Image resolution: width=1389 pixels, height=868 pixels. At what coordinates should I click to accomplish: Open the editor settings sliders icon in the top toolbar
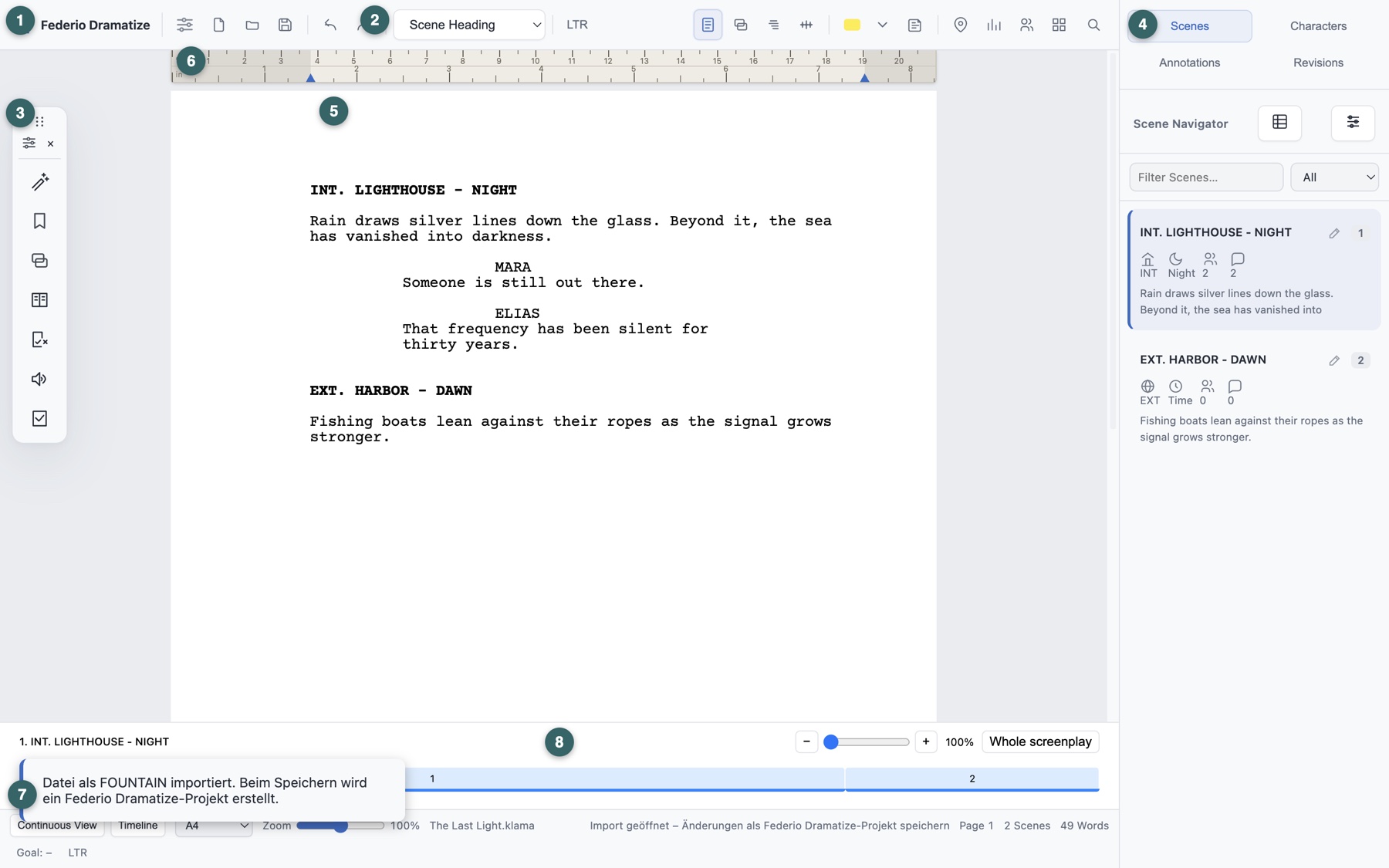(x=184, y=25)
